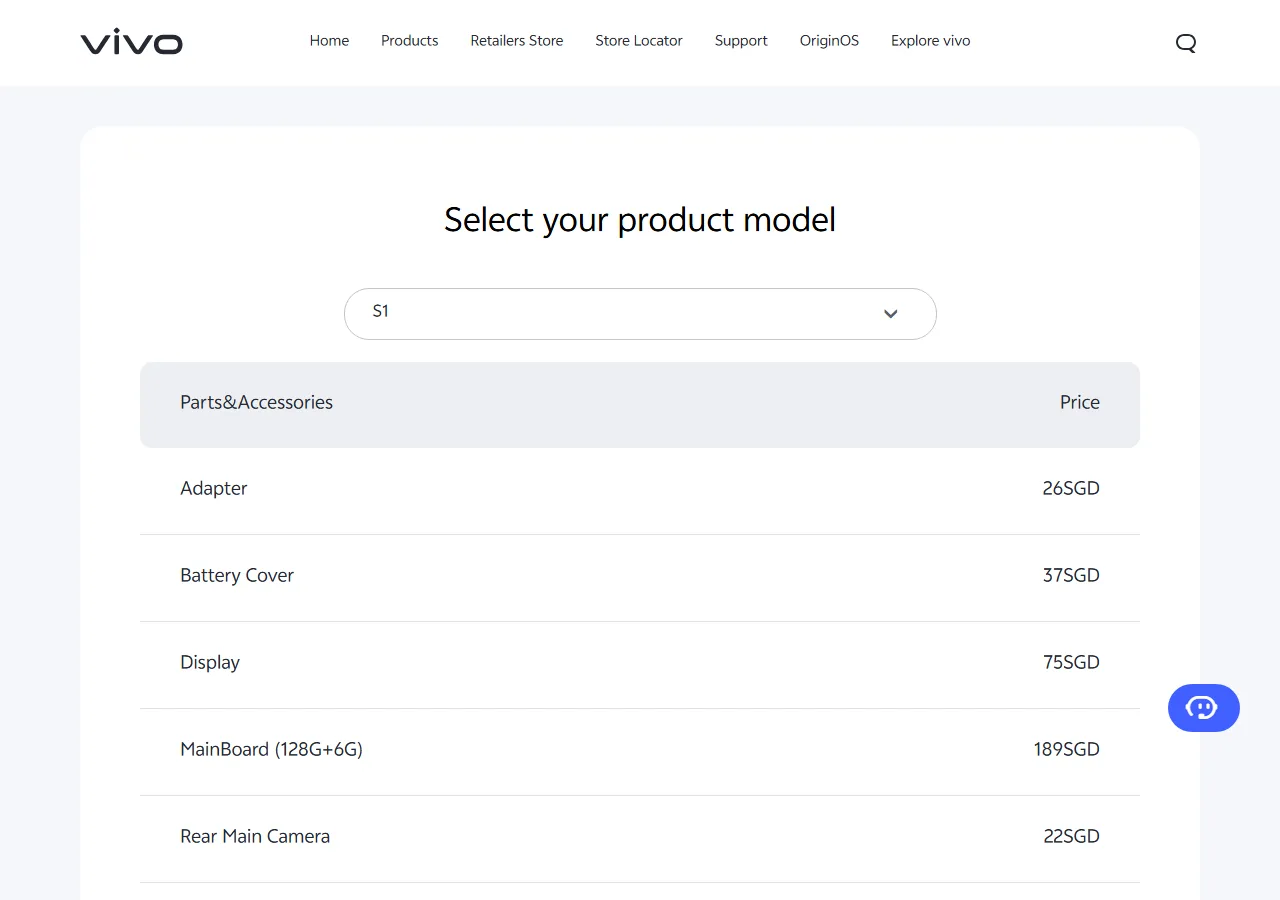Click the 75SGD price value
The width and height of the screenshot is (1280, 900).
(1071, 663)
